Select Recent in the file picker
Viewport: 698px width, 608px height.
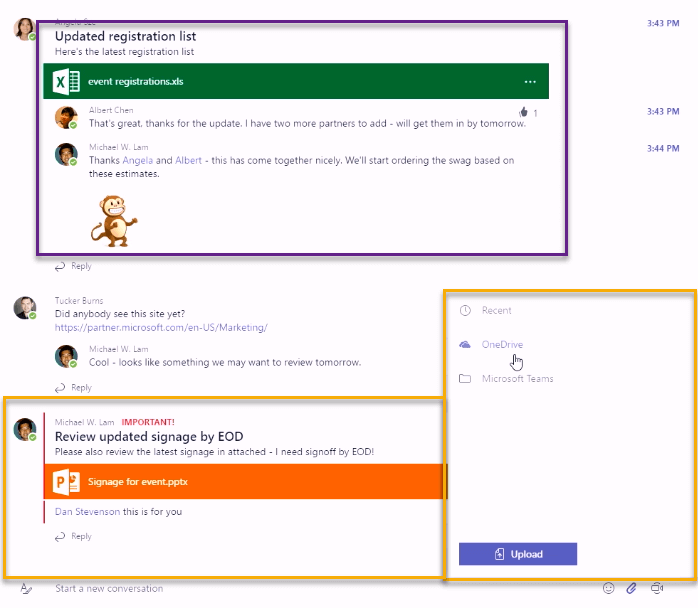[x=496, y=311]
